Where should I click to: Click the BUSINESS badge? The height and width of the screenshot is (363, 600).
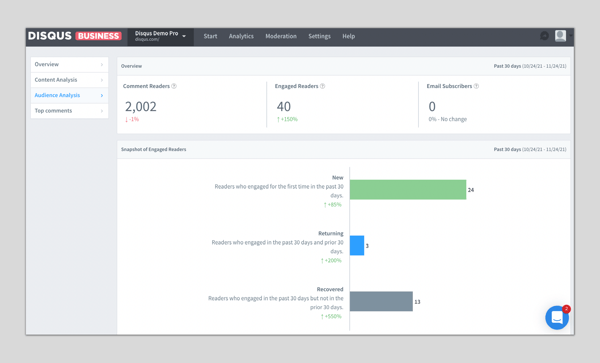pos(98,36)
